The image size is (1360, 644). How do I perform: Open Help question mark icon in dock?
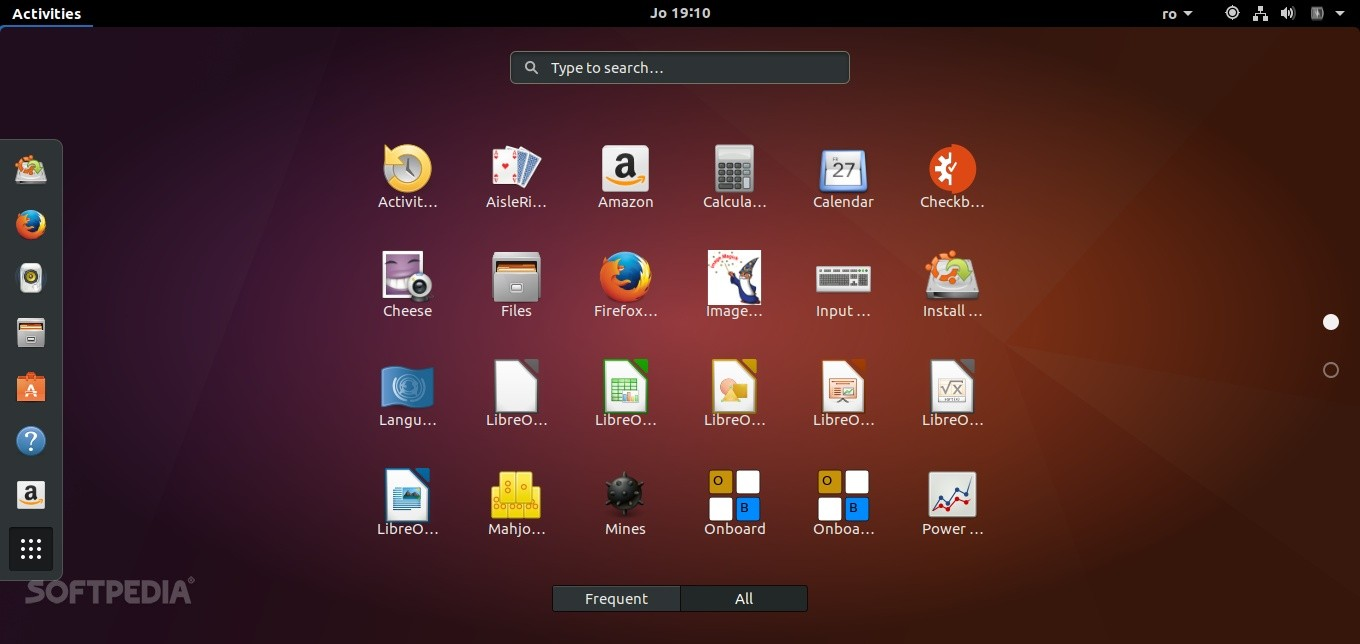click(x=31, y=440)
